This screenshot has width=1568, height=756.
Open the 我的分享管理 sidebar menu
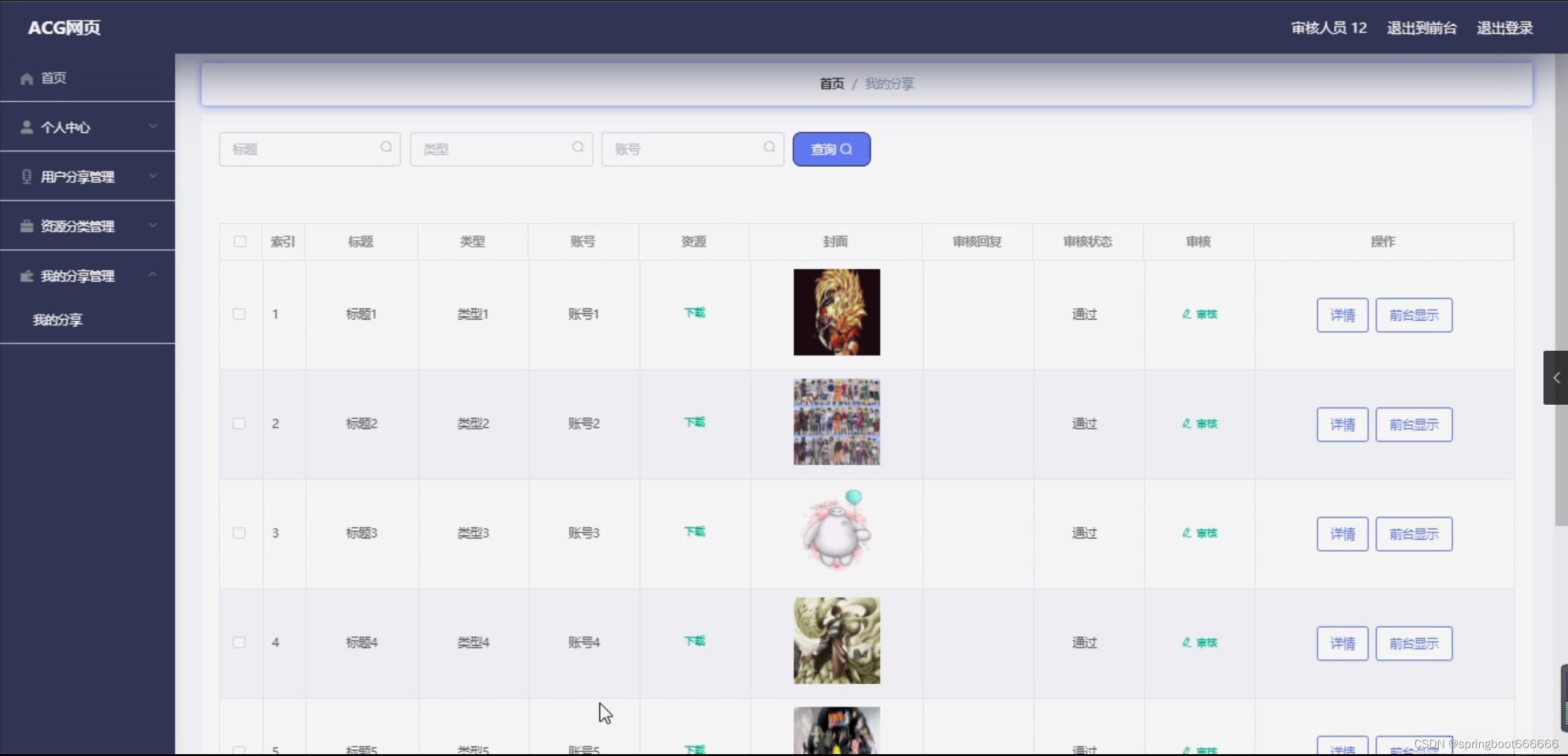88,276
